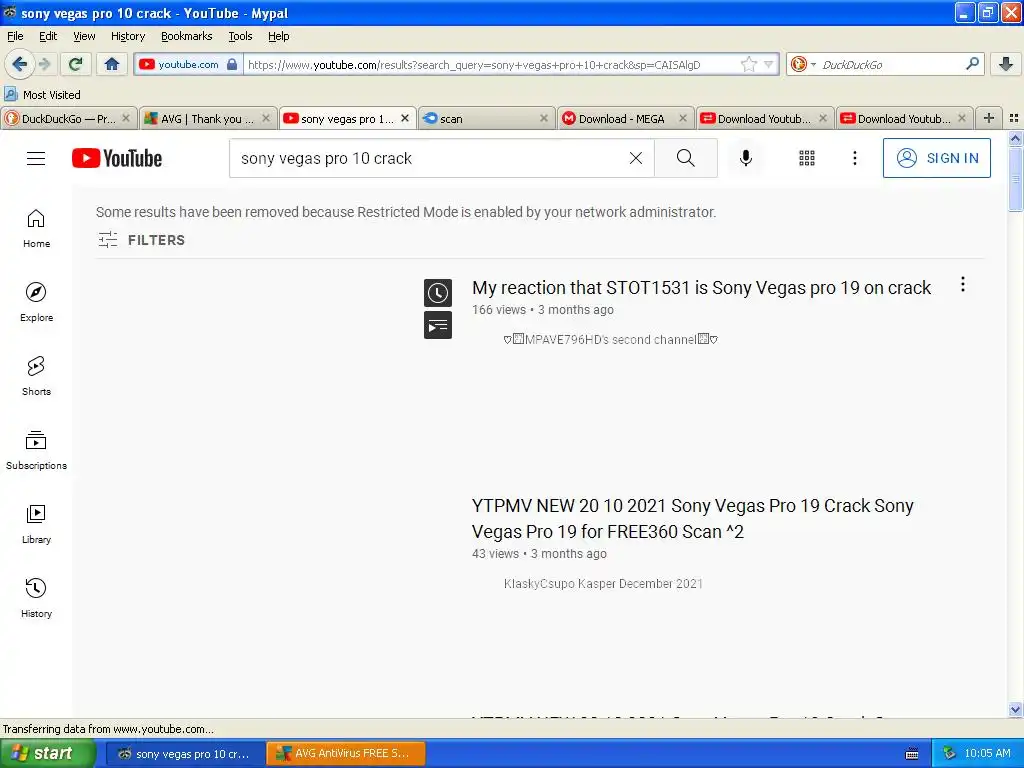Viewport: 1024px width, 768px height.
Task: Select AVG AntiVirus FREE taskbar item
Action: [x=345, y=754]
